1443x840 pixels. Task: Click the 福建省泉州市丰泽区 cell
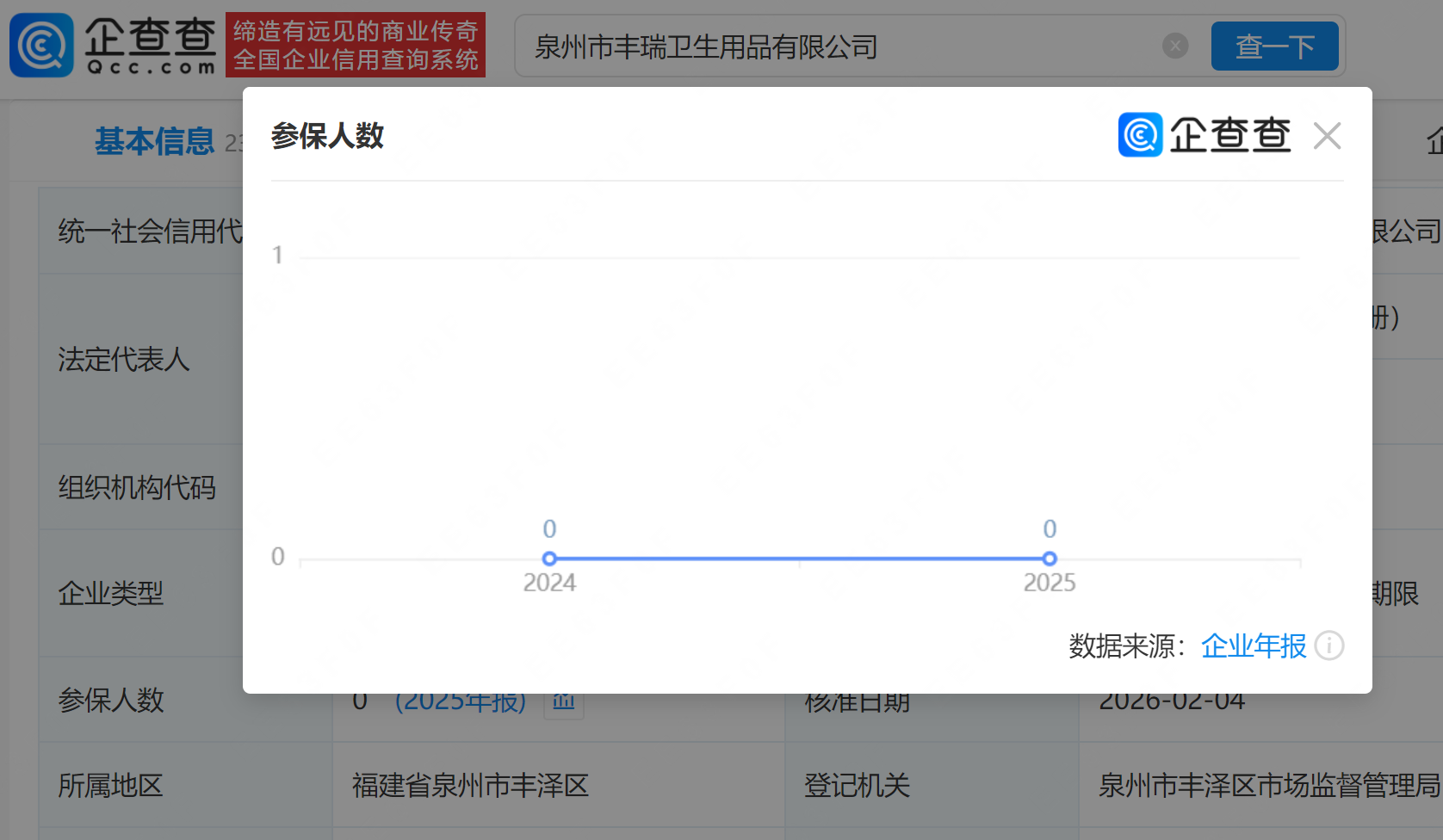click(x=470, y=785)
